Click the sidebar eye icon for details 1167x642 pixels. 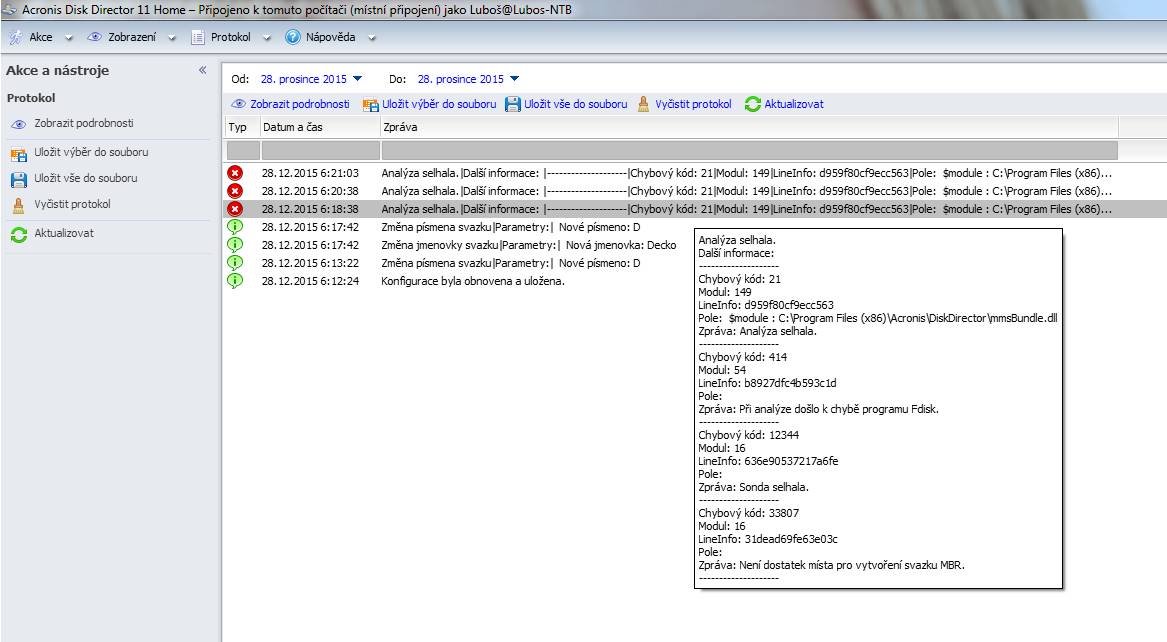19,124
